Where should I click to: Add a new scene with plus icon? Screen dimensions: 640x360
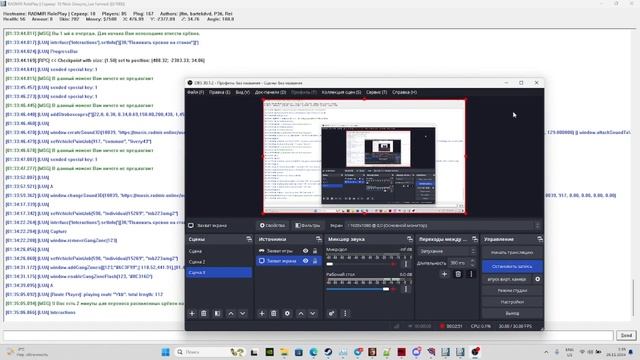click(192, 313)
